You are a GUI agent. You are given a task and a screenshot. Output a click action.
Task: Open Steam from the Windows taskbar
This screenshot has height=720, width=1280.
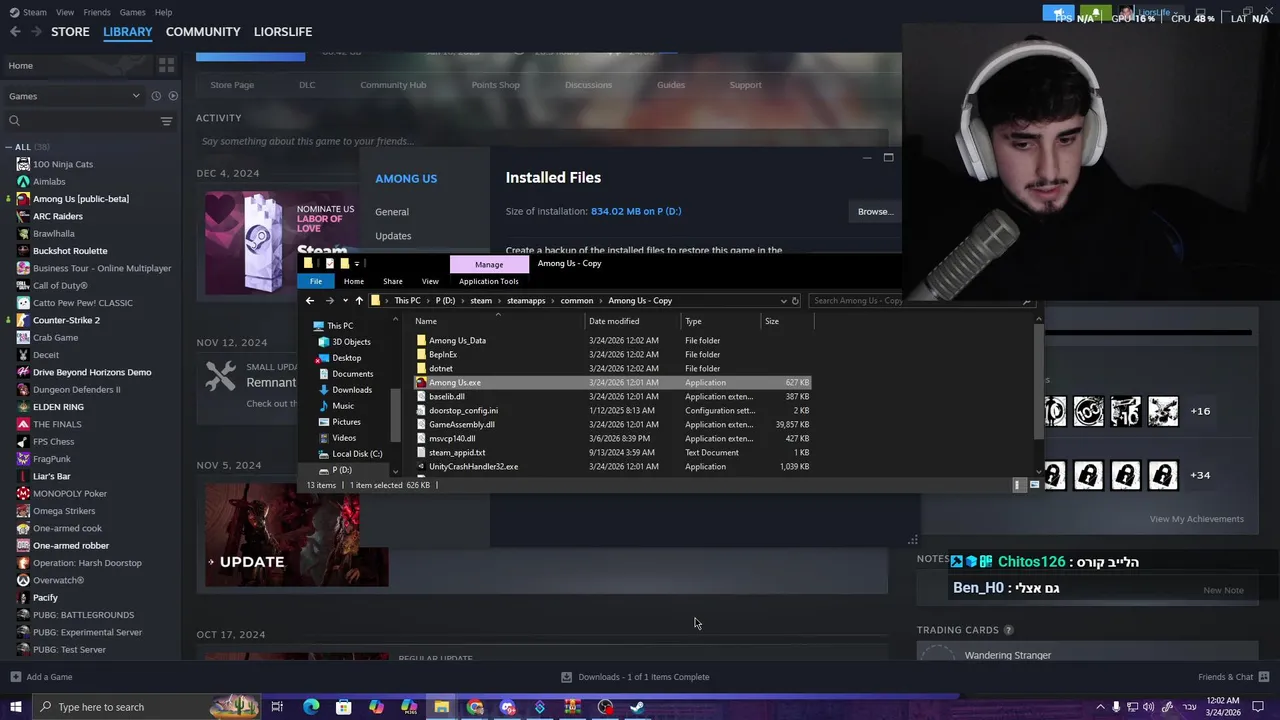tap(637, 707)
